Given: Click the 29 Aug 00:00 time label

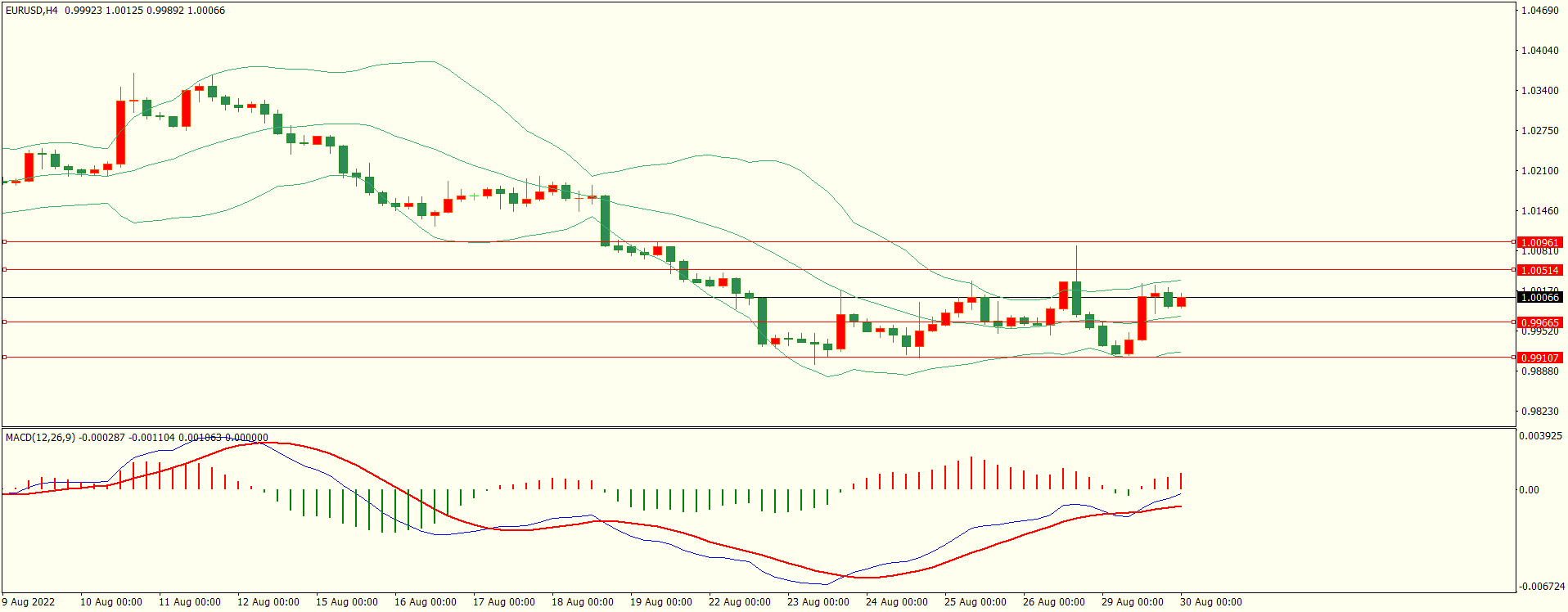Looking at the screenshot, I should (1133, 602).
